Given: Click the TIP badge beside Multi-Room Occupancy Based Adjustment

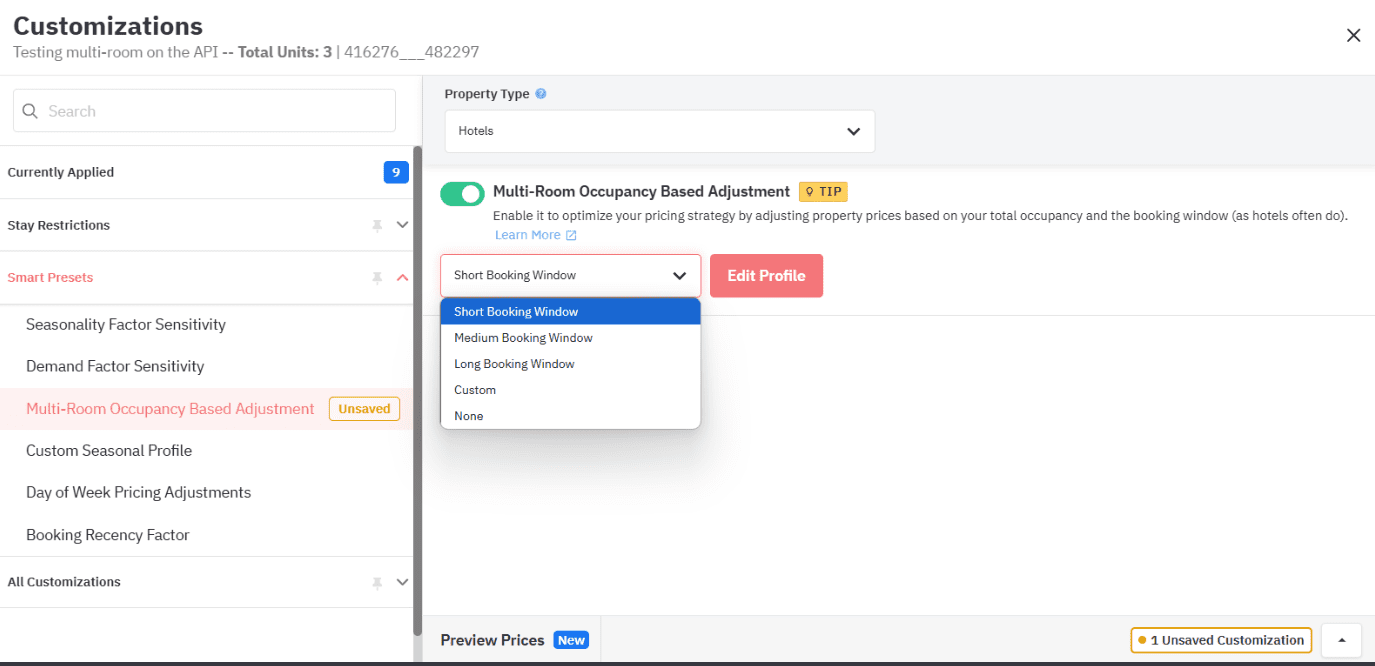Looking at the screenshot, I should pos(822,191).
